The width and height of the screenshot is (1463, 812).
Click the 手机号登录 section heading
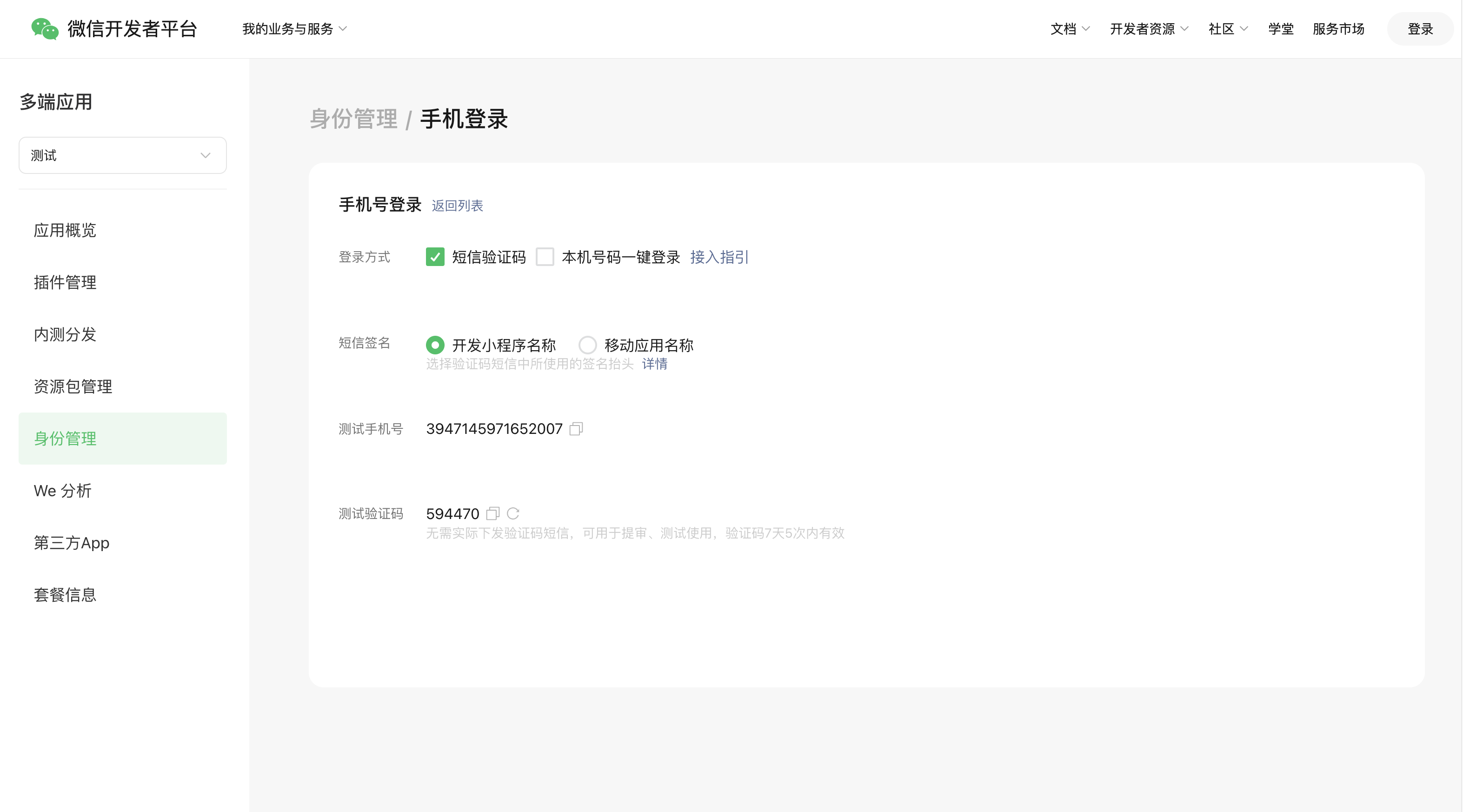click(380, 205)
